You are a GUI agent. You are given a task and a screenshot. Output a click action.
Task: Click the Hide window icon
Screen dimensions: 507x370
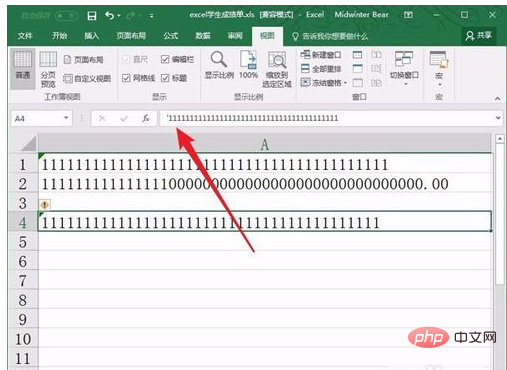coord(357,69)
